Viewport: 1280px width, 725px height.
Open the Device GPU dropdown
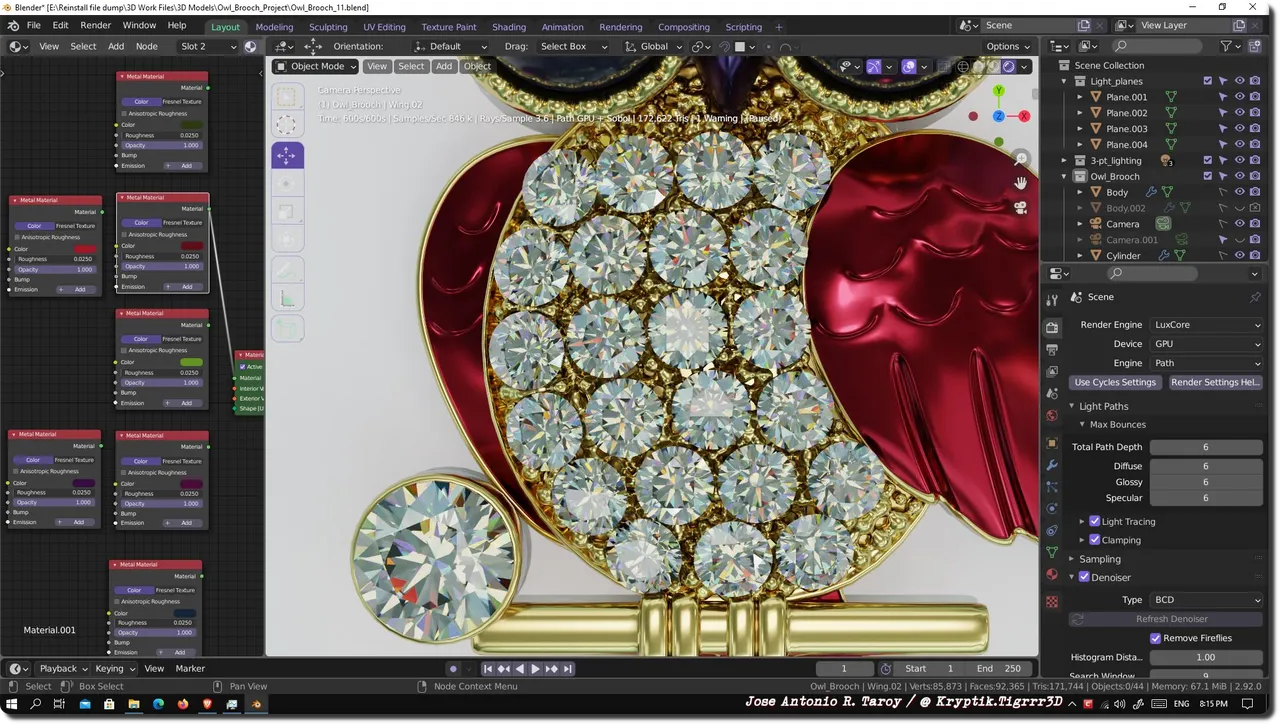(x=1206, y=344)
